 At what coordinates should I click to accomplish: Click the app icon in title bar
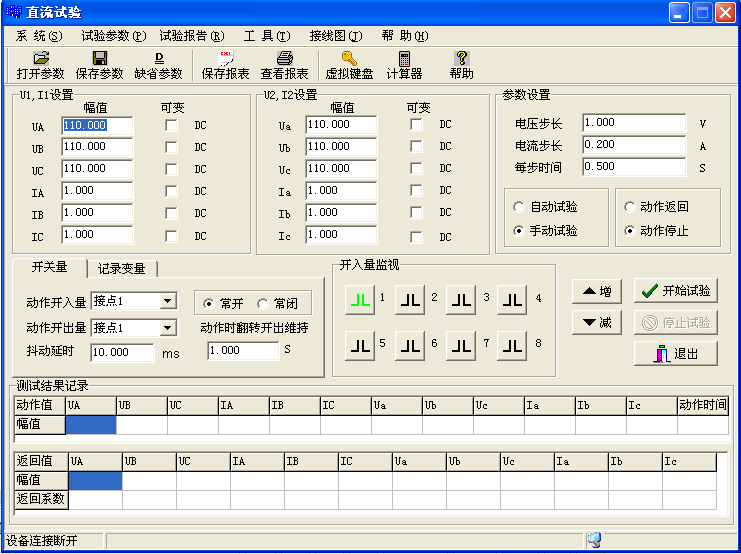[x=14, y=12]
